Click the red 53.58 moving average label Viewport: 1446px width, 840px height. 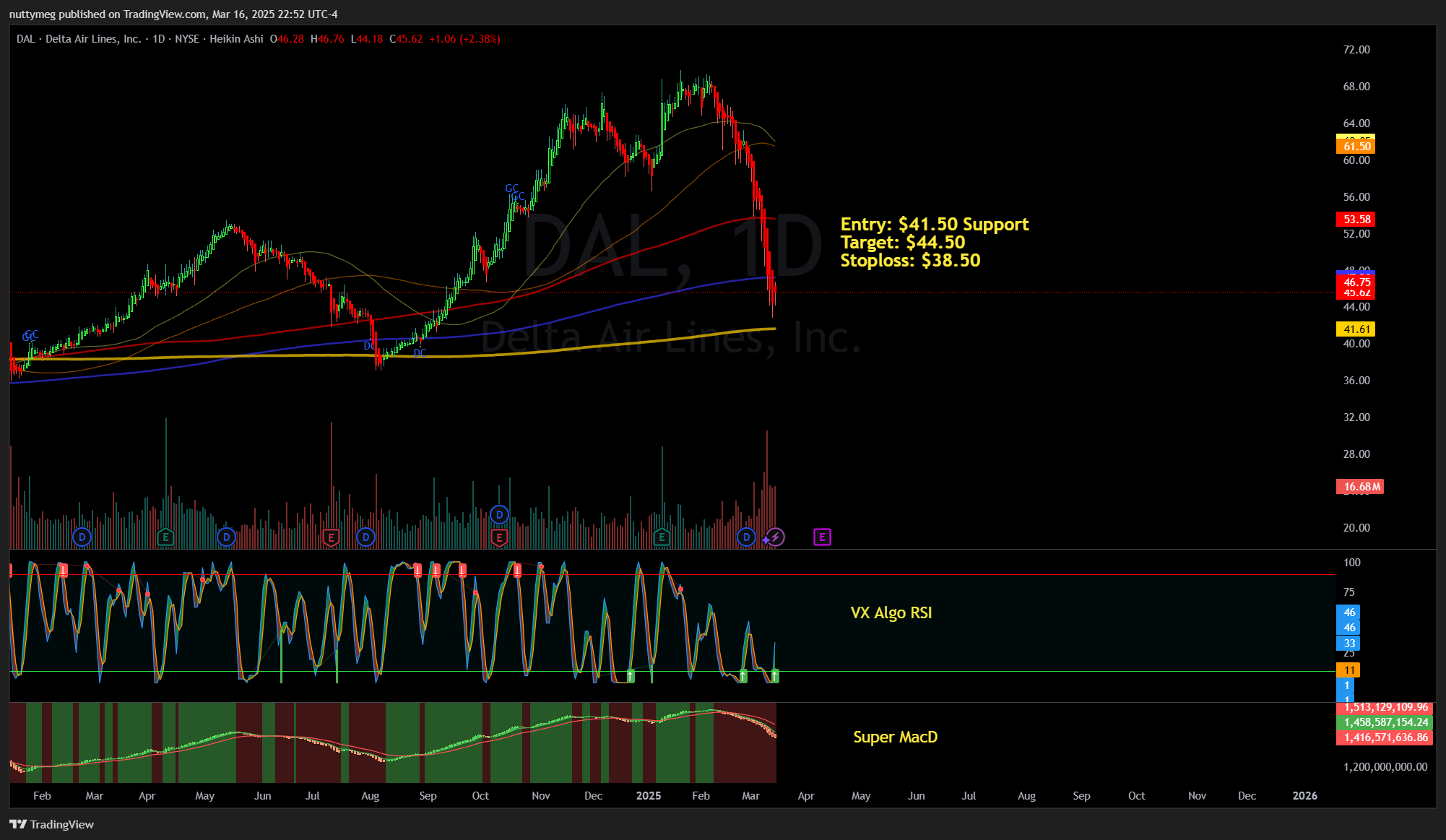(x=1356, y=220)
